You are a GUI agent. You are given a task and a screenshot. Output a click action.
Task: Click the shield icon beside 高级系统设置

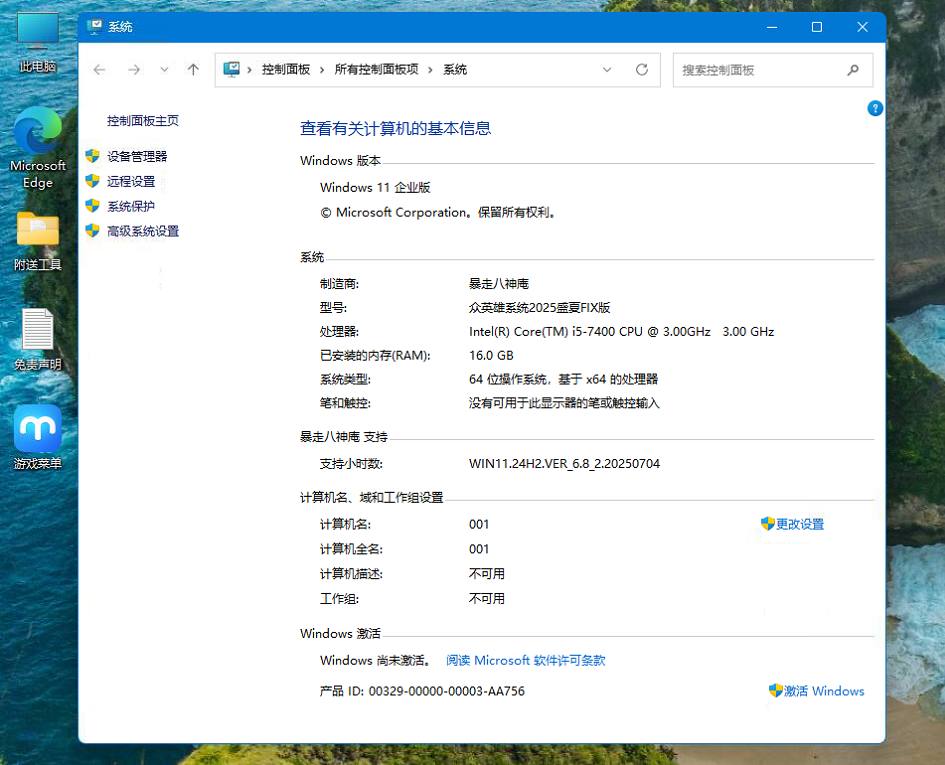[92, 231]
